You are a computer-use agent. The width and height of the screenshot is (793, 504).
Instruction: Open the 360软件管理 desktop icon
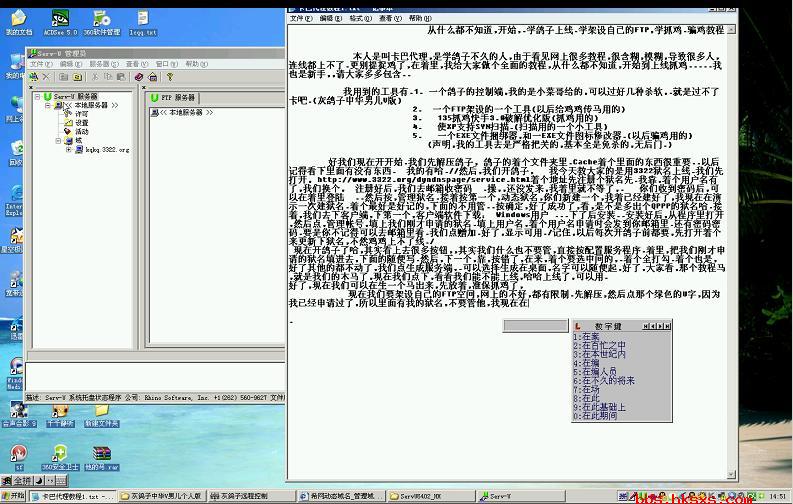tap(102, 20)
